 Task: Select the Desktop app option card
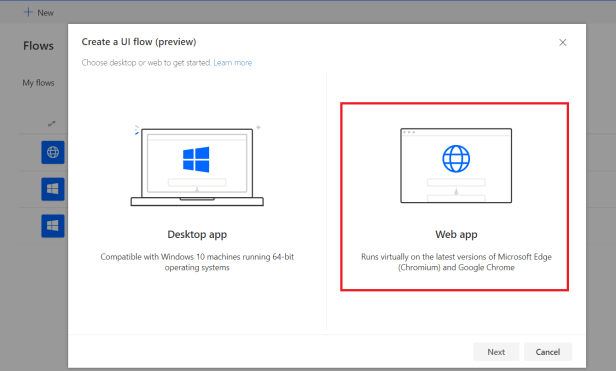click(x=197, y=197)
